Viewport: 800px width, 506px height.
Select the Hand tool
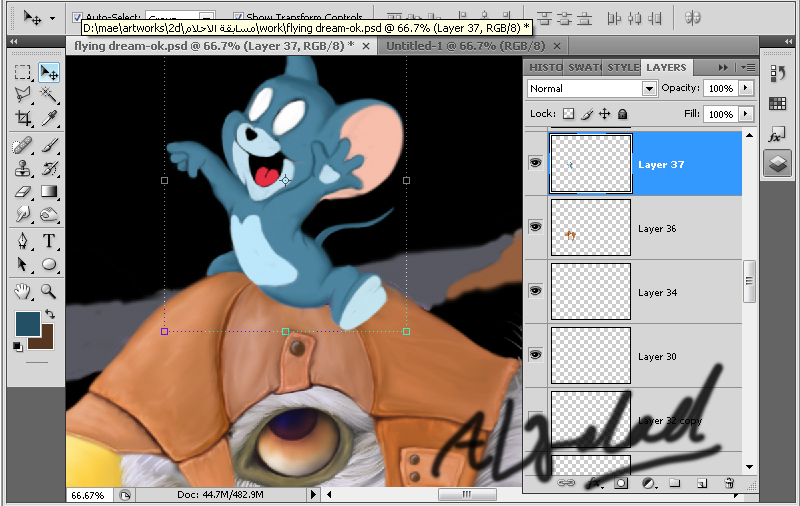click(22, 291)
